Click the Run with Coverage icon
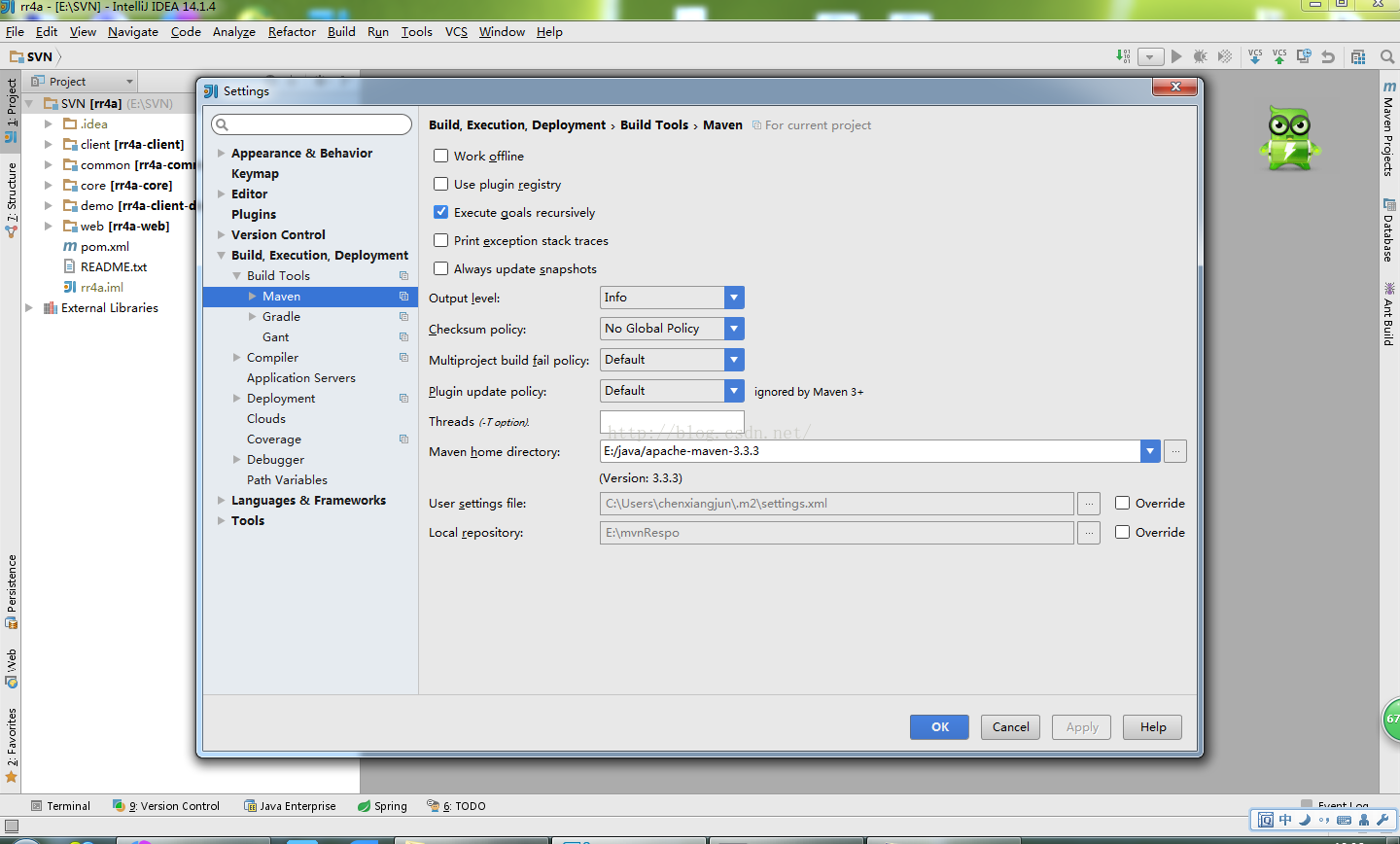Screen dimensions: 1400x844 pyautogui.click(x=1225, y=56)
